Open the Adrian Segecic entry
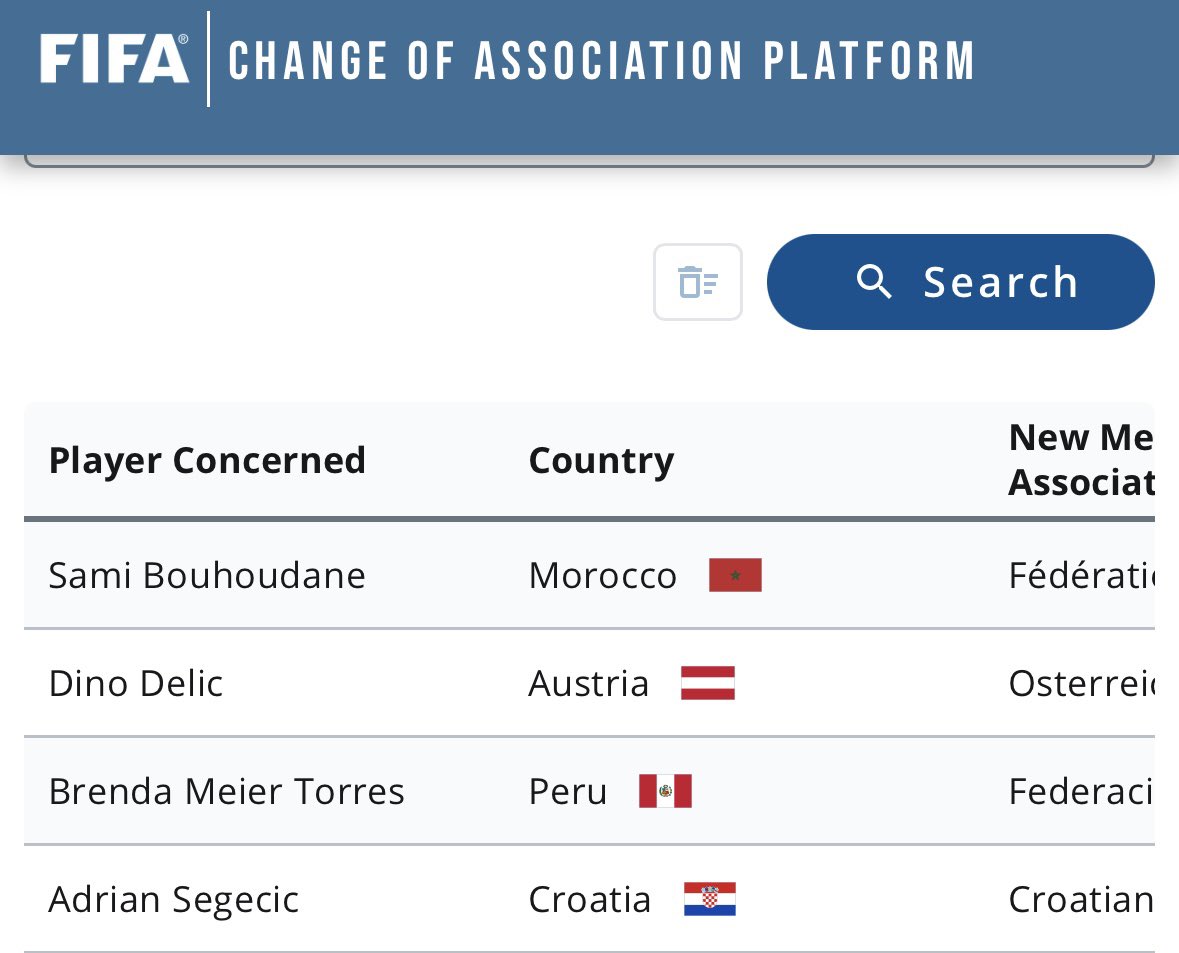The width and height of the screenshot is (1179, 953). click(174, 899)
